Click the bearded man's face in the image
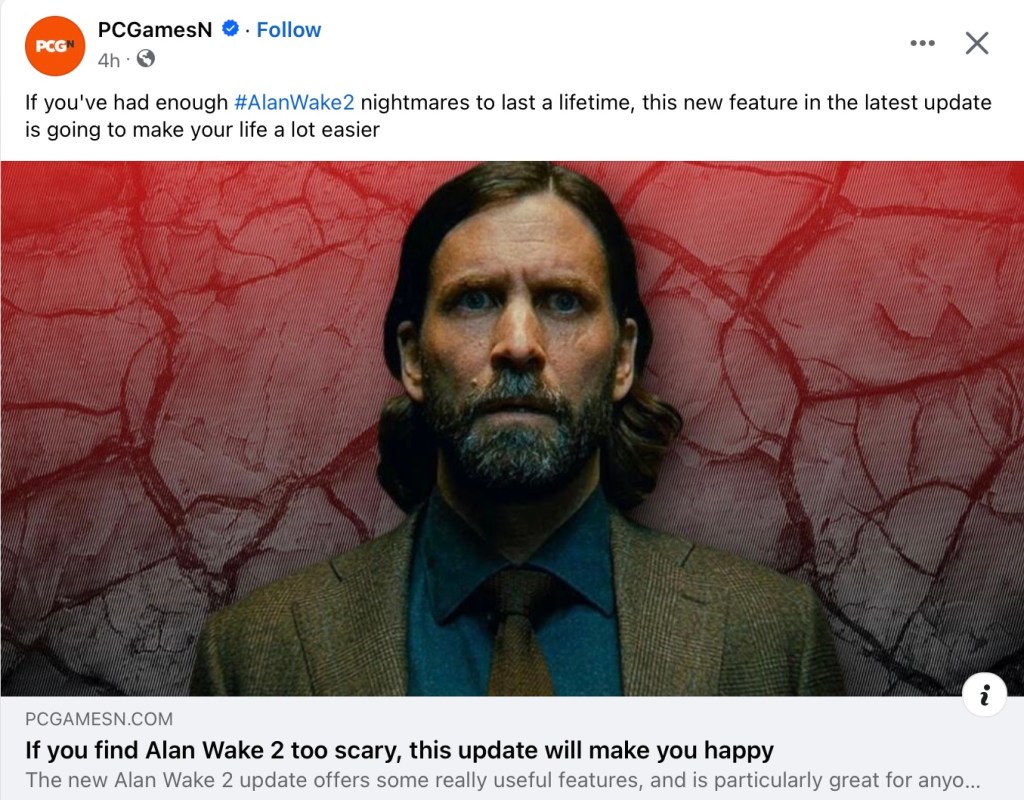 click(x=518, y=340)
